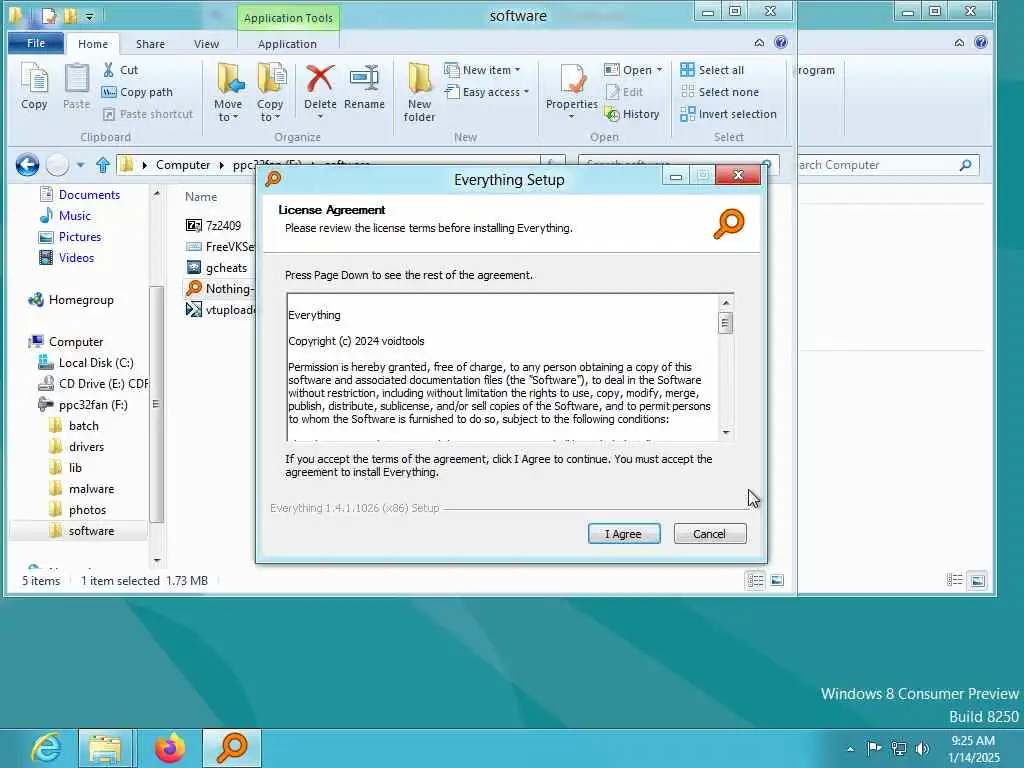
Task: Click the Paste icon in Clipboard group
Action: coord(76,87)
